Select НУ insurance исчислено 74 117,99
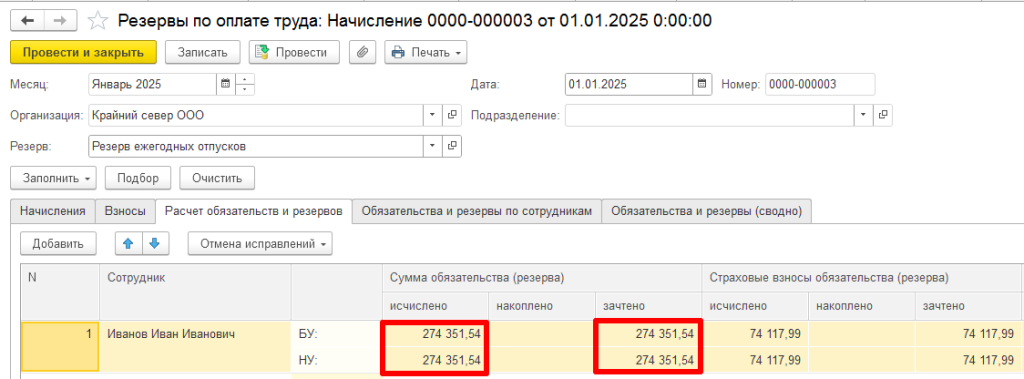Screen dimensions: 1024x379 (755, 359)
